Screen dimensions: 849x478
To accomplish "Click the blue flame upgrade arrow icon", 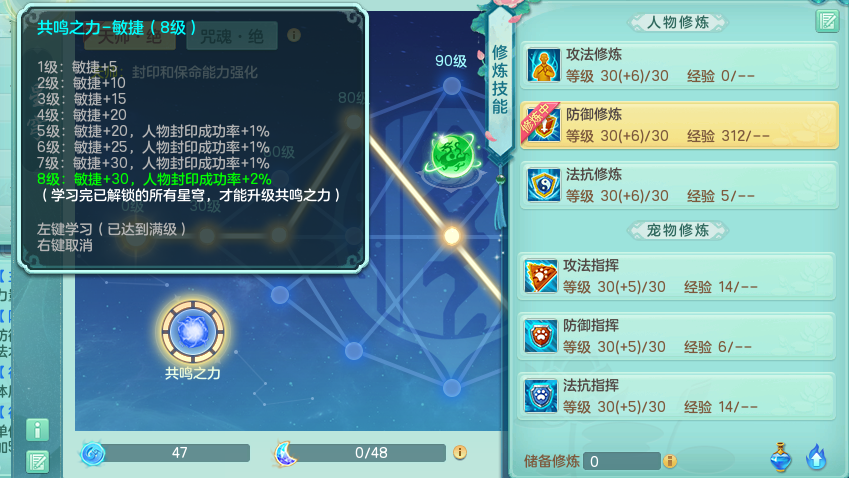I will (x=816, y=457).
